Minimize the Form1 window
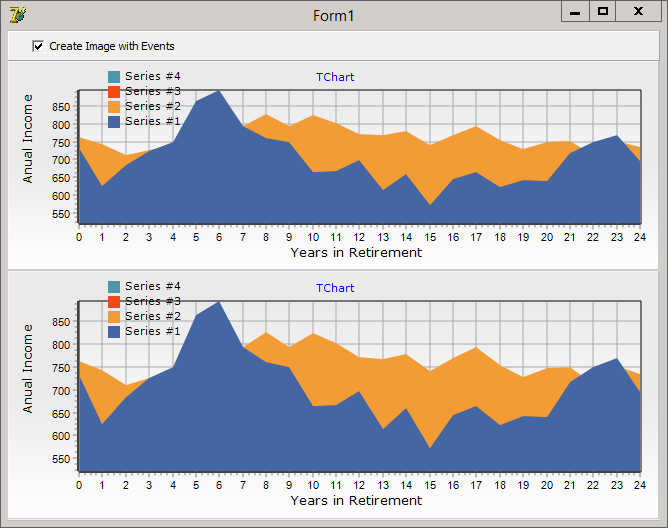This screenshot has width=668, height=528. (x=575, y=12)
